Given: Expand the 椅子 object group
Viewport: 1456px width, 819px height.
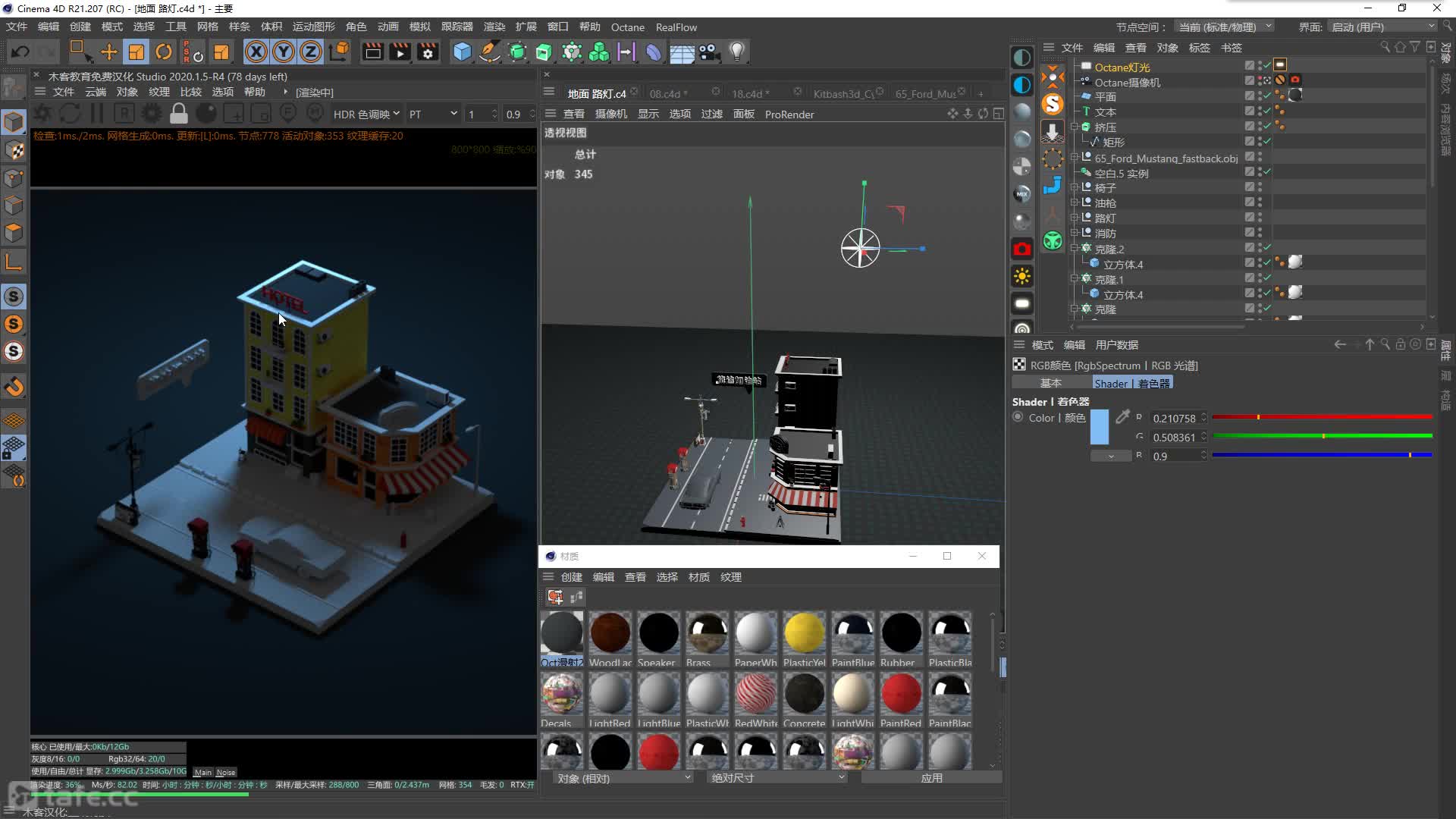Looking at the screenshot, I should tap(1074, 187).
